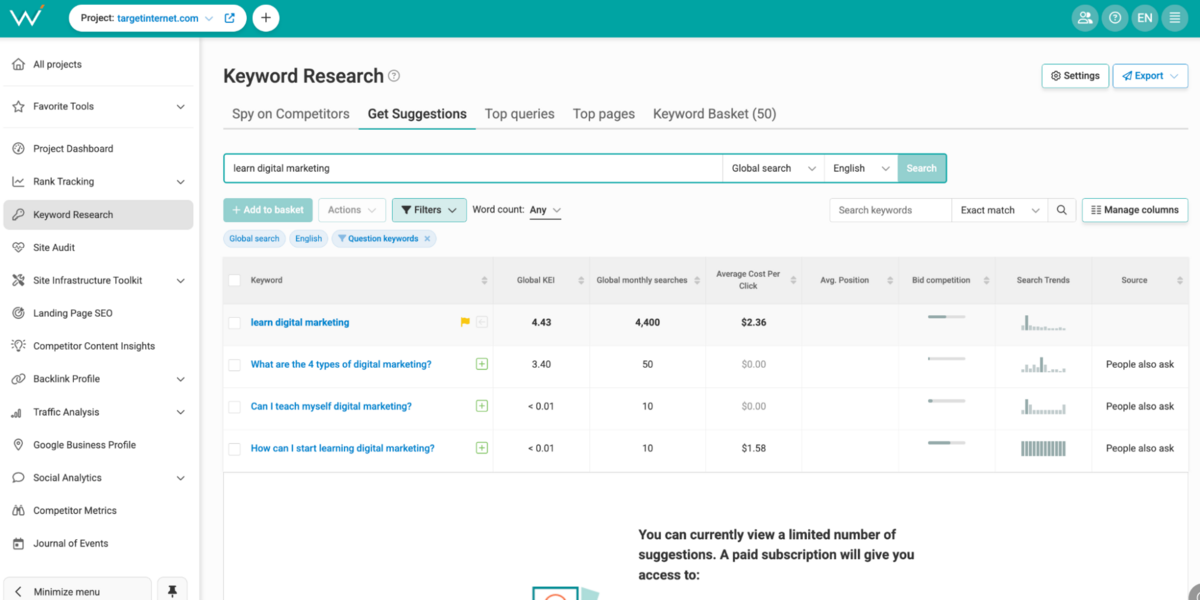Open Journal of Events calendar icon
The image size is (1200, 600).
pyautogui.click(x=18, y=543)
